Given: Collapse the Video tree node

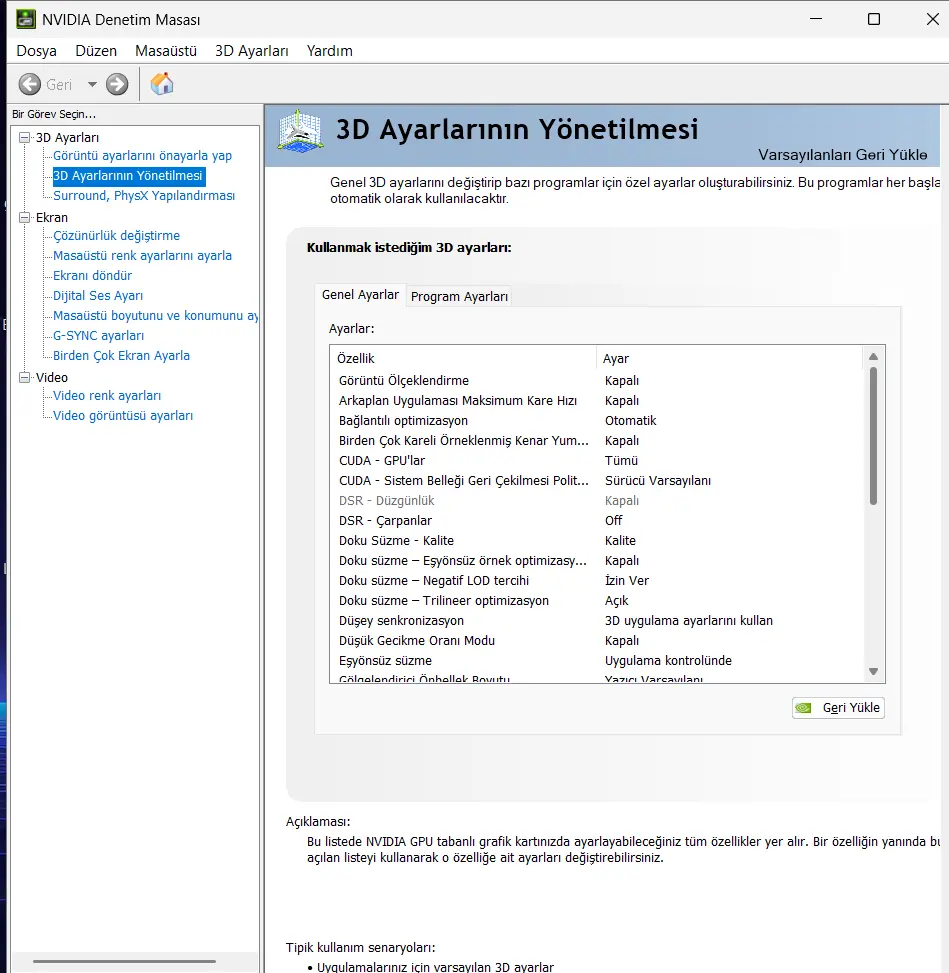Looking at the screenshot, I should pyautogui.click(x=25, y=377).
